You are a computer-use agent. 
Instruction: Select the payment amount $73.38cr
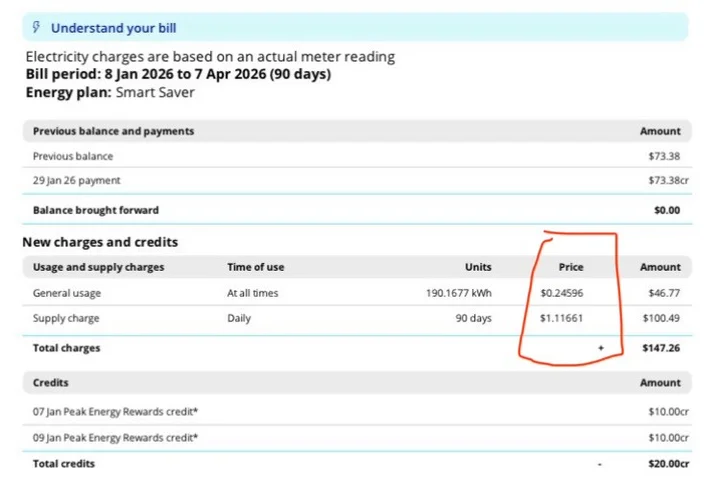tap(668, 180)
